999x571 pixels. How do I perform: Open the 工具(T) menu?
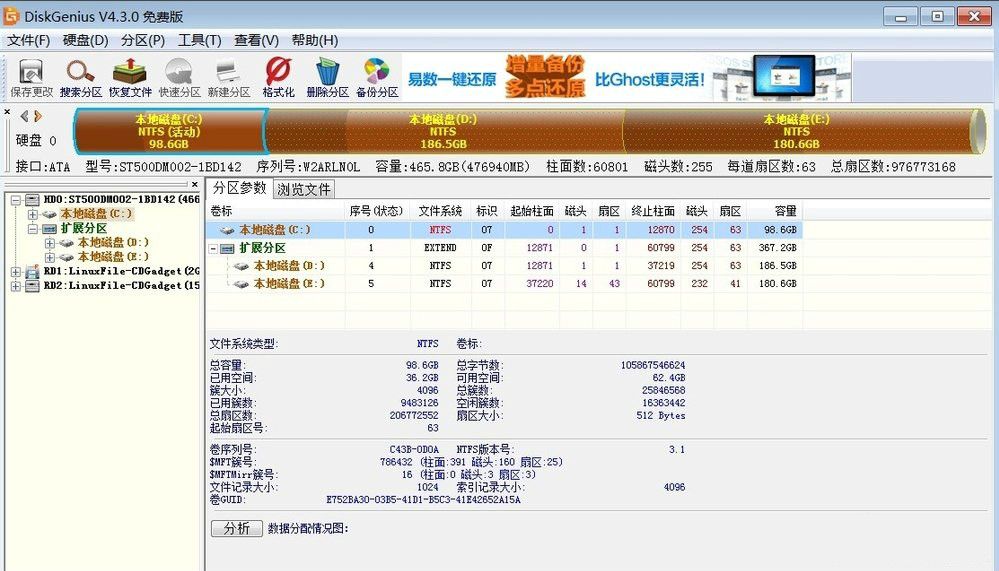click(x=199, y=41)
